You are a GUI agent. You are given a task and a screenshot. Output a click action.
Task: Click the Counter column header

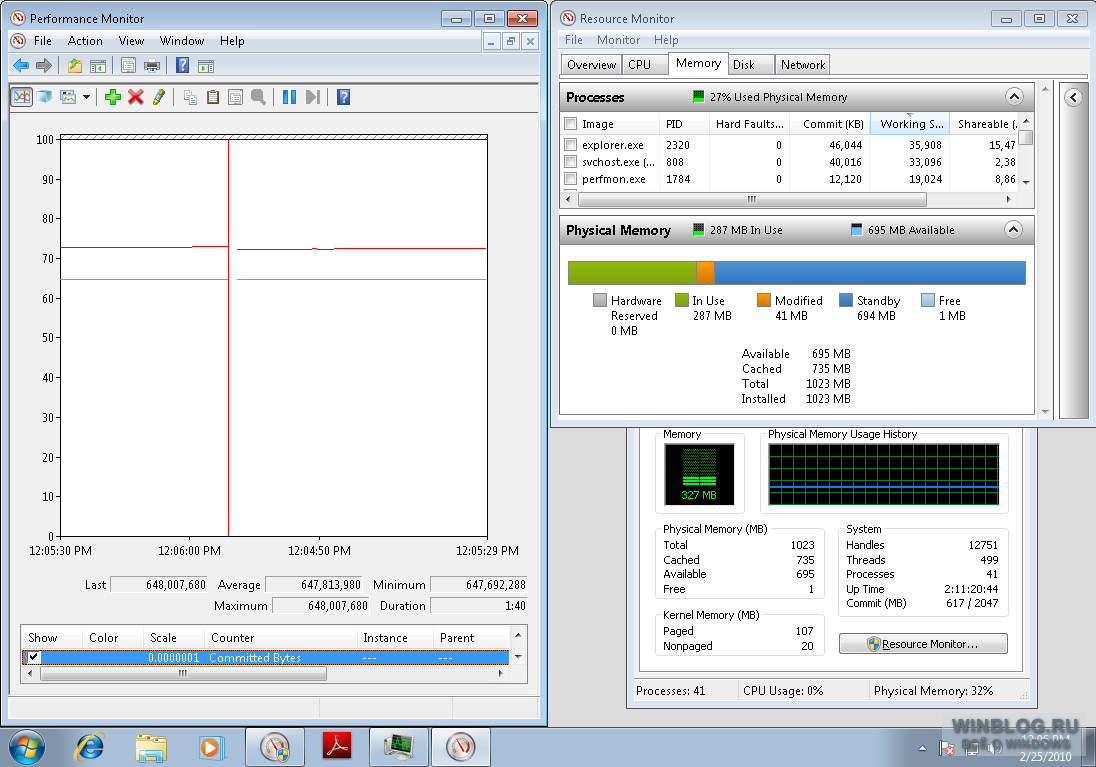[281, 638]
